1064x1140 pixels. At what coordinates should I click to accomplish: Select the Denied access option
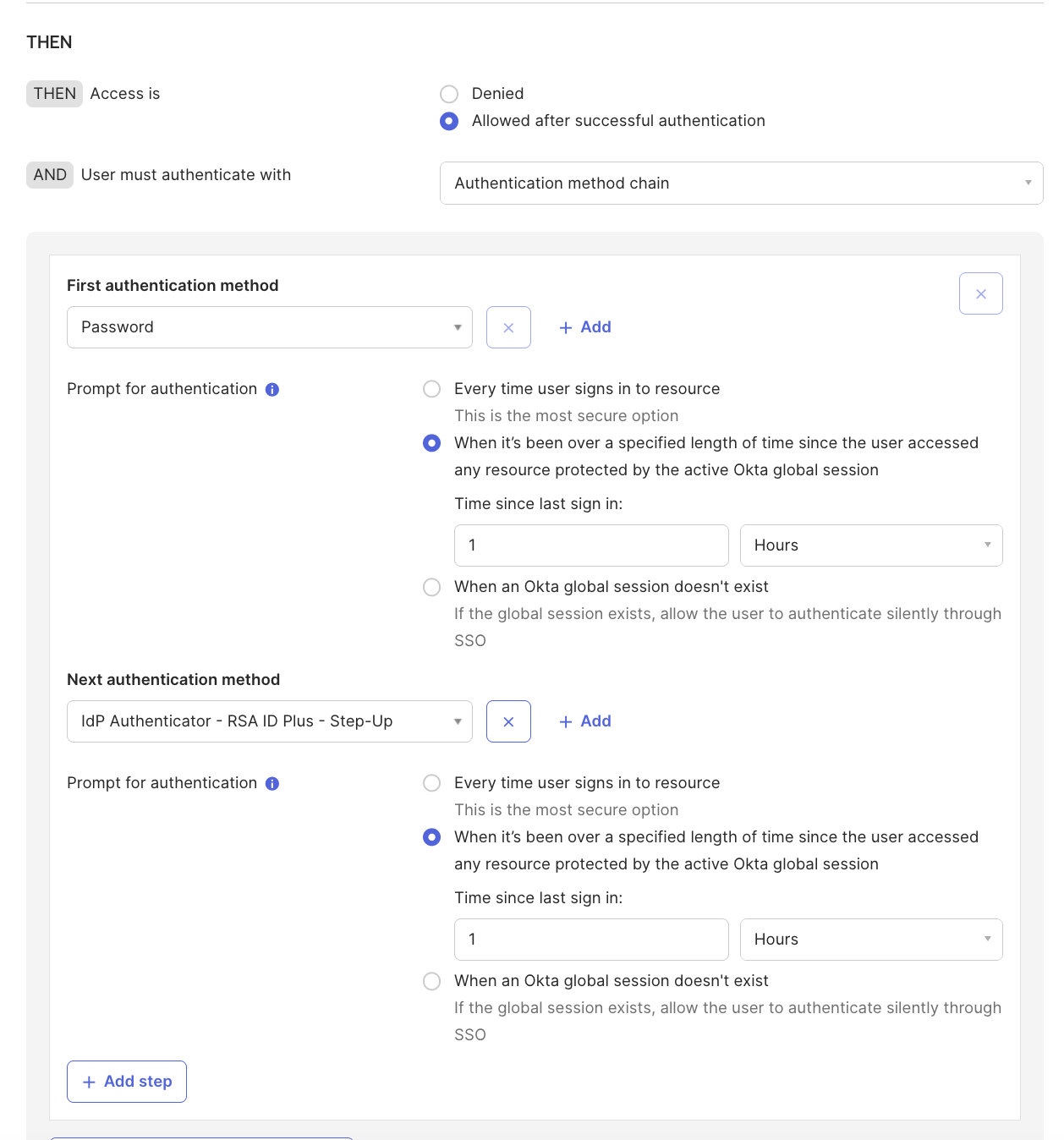click(x=449, y=94)
